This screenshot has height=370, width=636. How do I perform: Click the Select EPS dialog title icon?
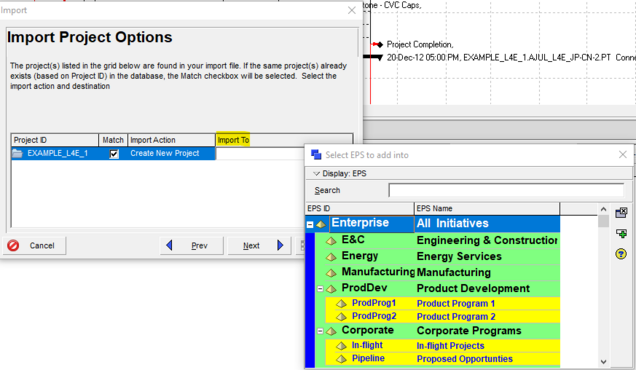tap(316, 155)
